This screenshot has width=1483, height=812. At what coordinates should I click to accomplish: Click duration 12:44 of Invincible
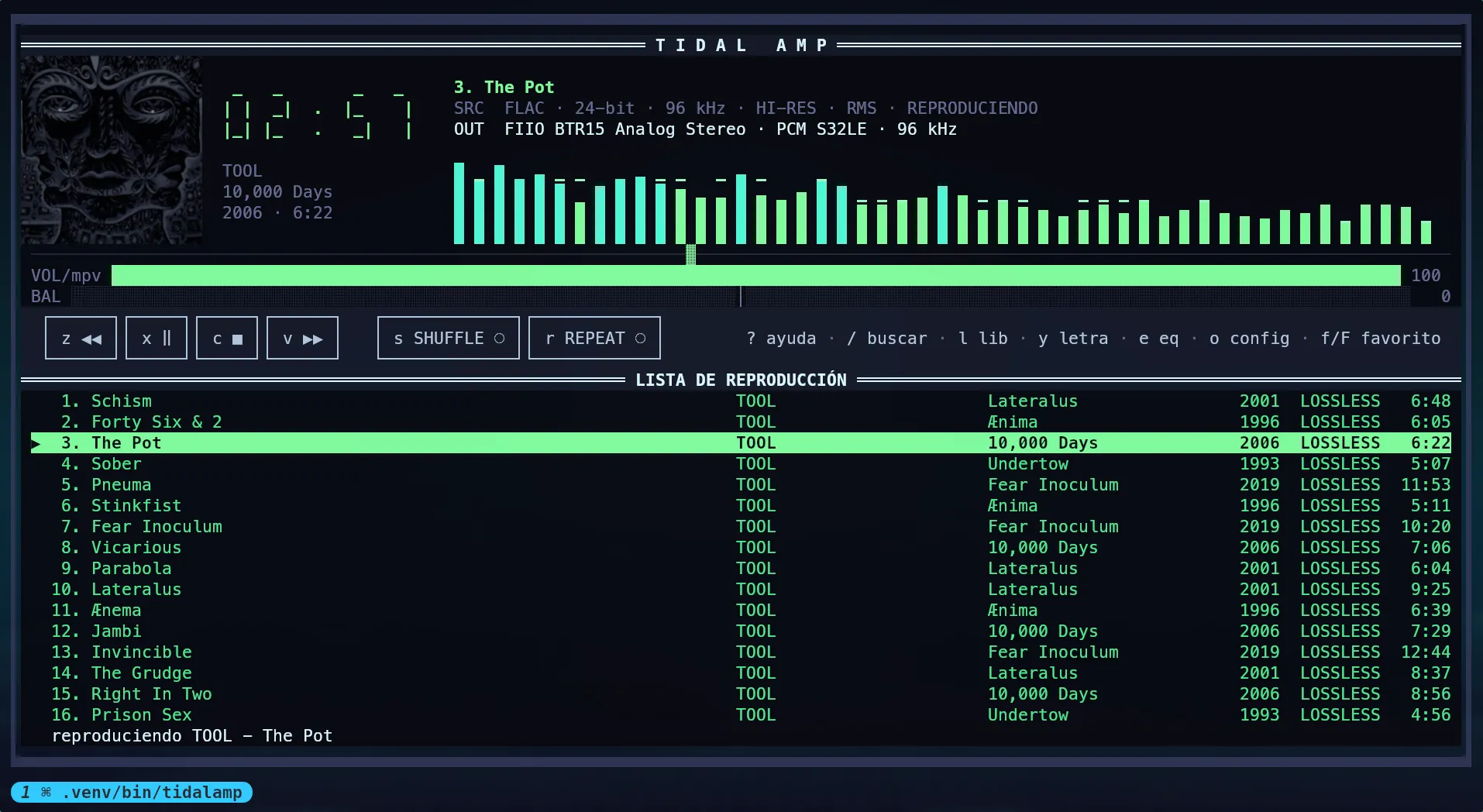pyautogui.click(x=1426, y=652)
